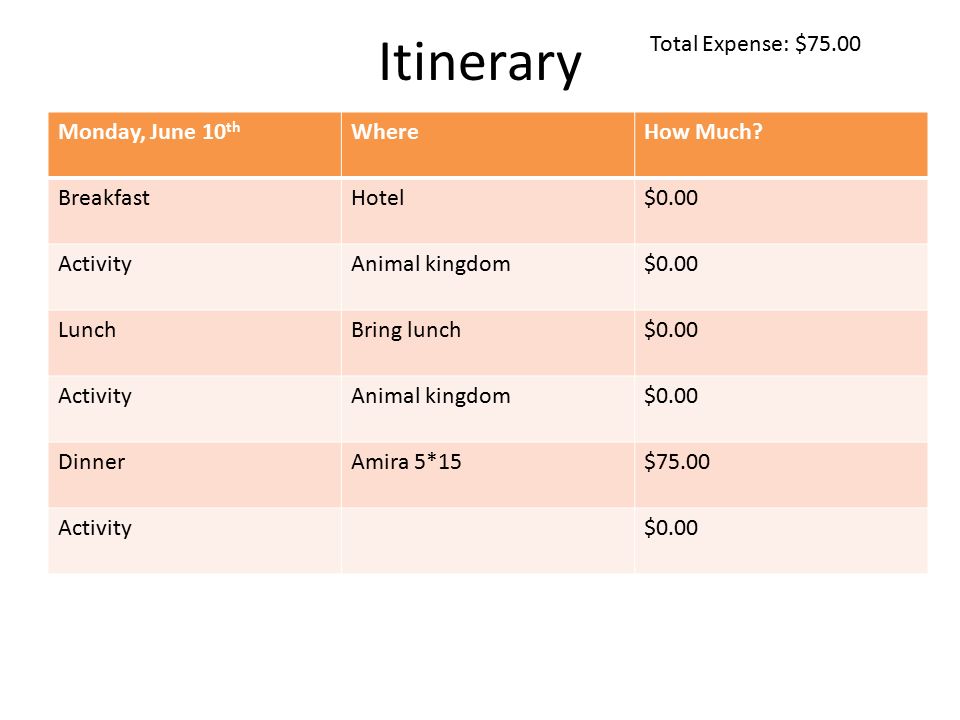
Task: Click the Monday, June 10th header cell
Action: [x=195, y=144]
